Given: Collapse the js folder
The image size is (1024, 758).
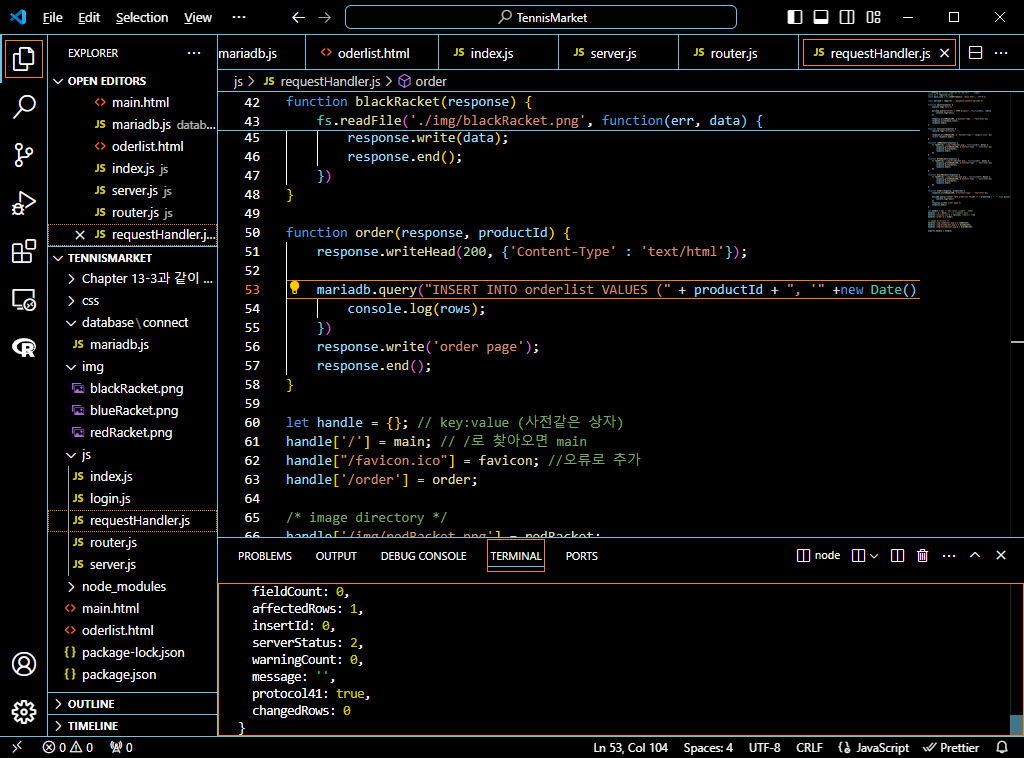Looking at the screenshot, I should (x=133, y=454).
